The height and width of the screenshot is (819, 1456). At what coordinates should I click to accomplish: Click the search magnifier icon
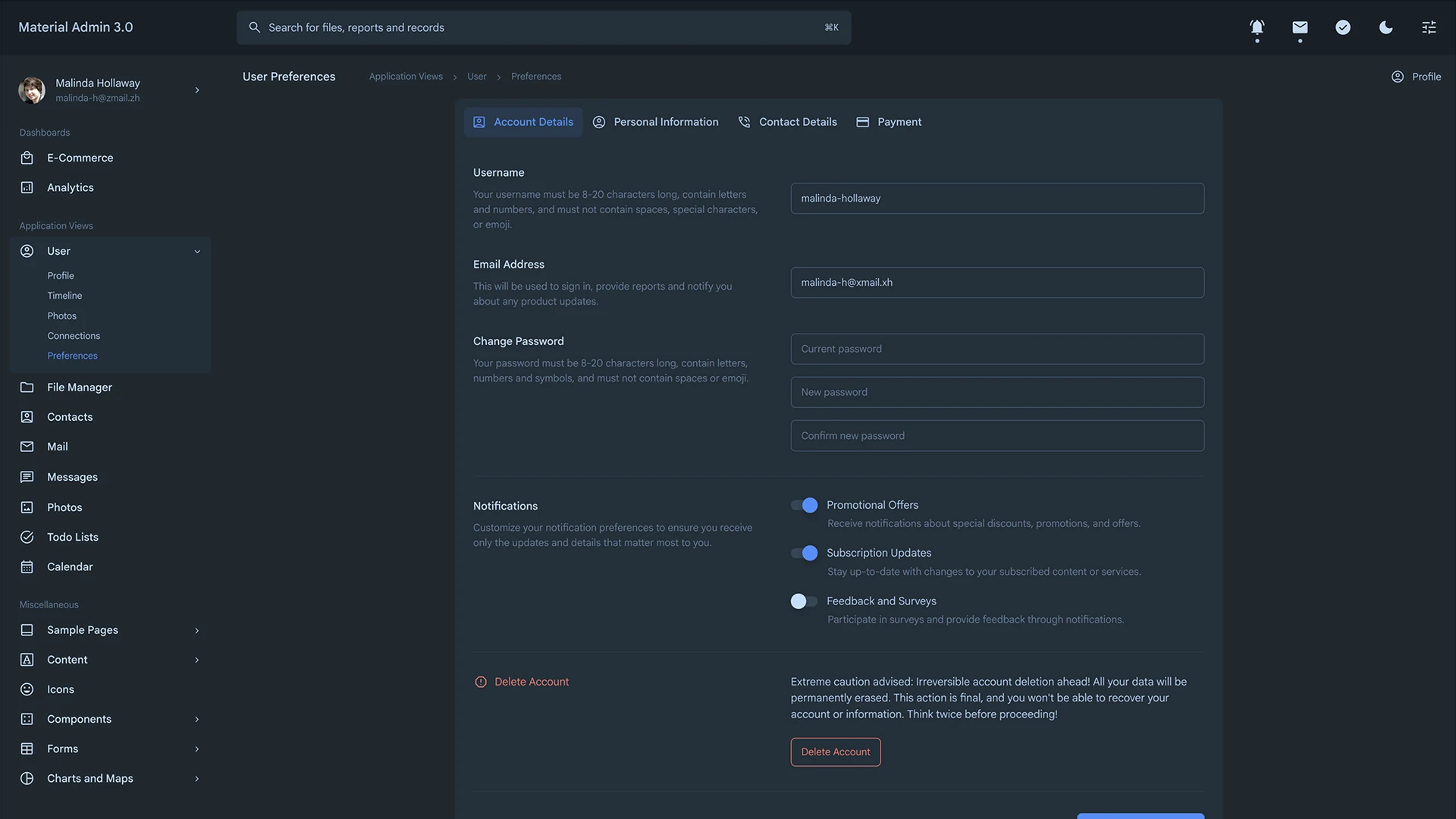(x=255, y=27)
